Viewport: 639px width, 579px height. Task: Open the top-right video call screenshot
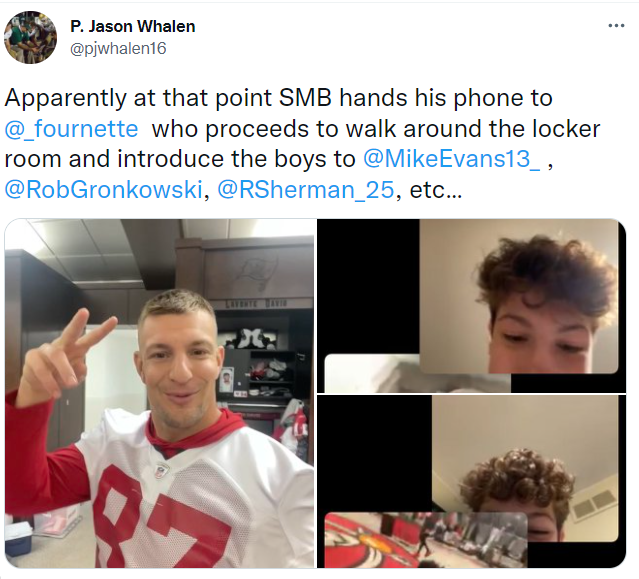point(472,306)
